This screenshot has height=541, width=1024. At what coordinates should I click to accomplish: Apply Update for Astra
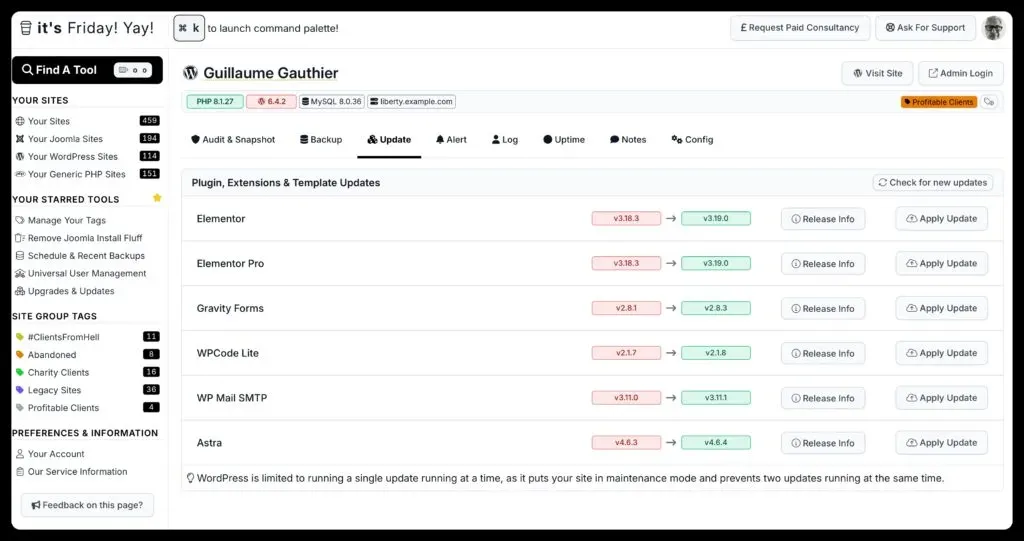(941, 442)
